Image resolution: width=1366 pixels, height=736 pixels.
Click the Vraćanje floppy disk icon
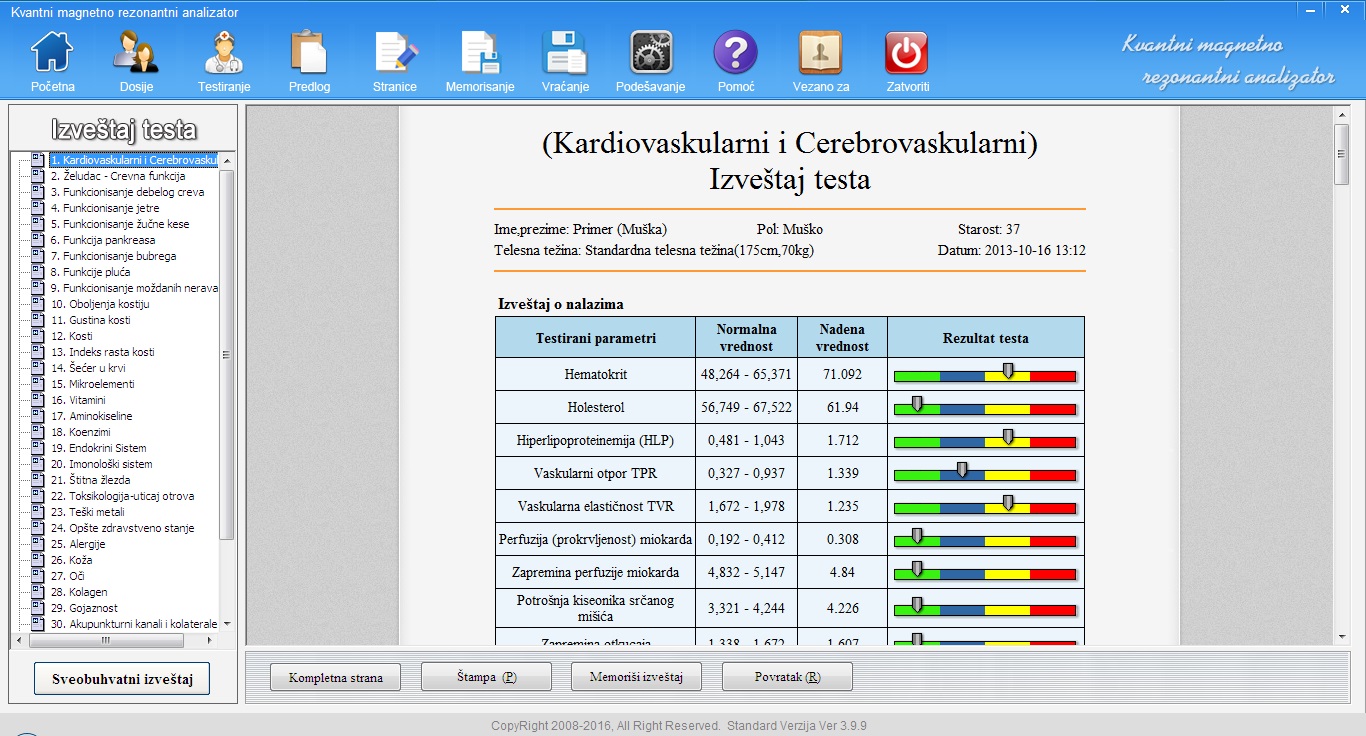pyautogui.click(x=565, y=53)
